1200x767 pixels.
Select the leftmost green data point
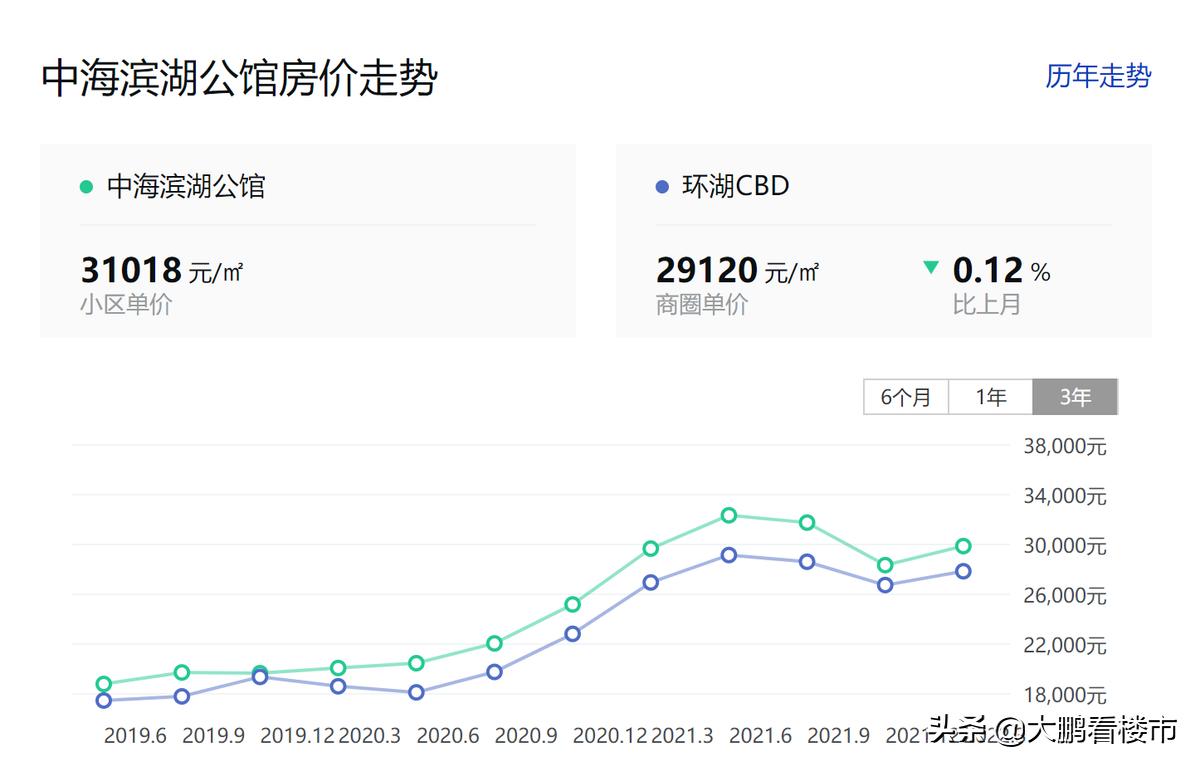[103, 684]
